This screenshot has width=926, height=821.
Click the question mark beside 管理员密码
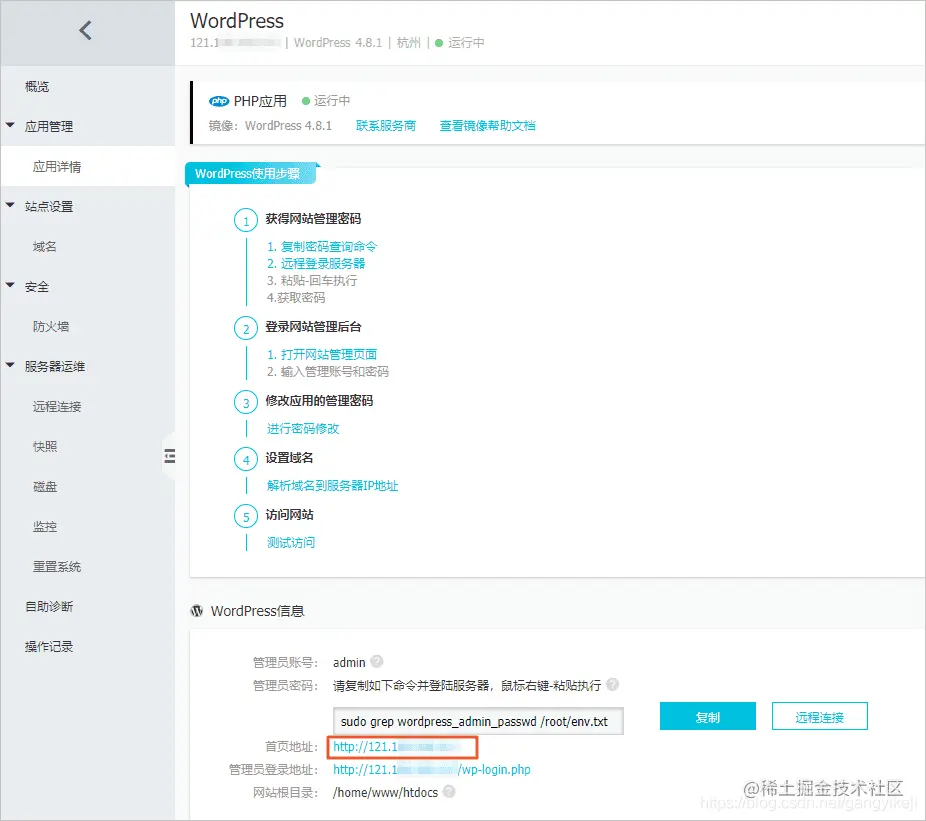tap(611, 685)
